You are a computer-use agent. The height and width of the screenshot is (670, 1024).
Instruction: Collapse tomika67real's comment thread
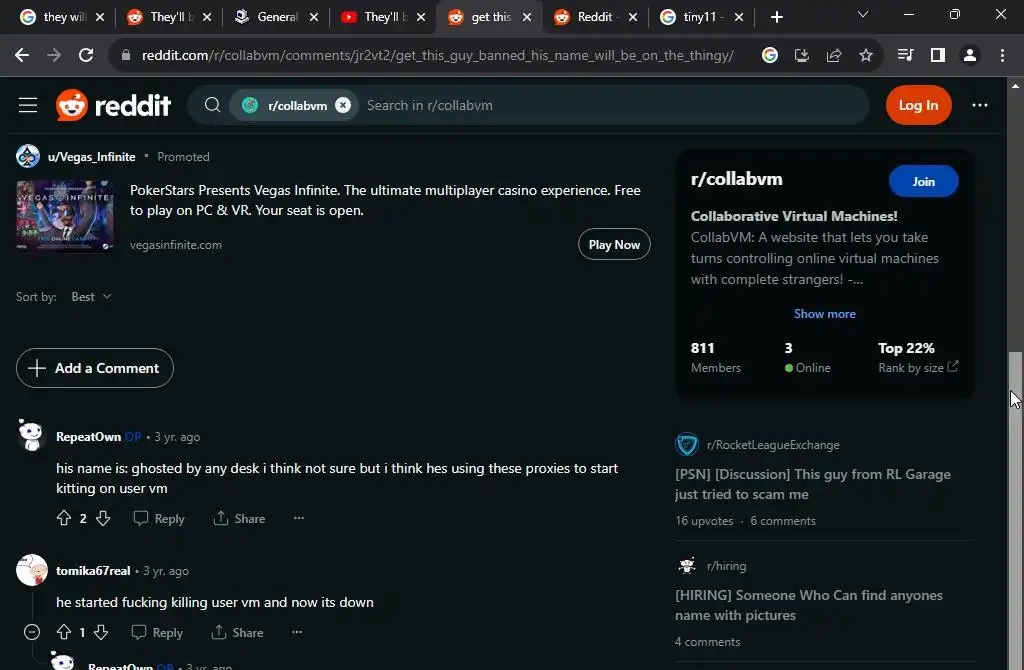click(31, 632)
